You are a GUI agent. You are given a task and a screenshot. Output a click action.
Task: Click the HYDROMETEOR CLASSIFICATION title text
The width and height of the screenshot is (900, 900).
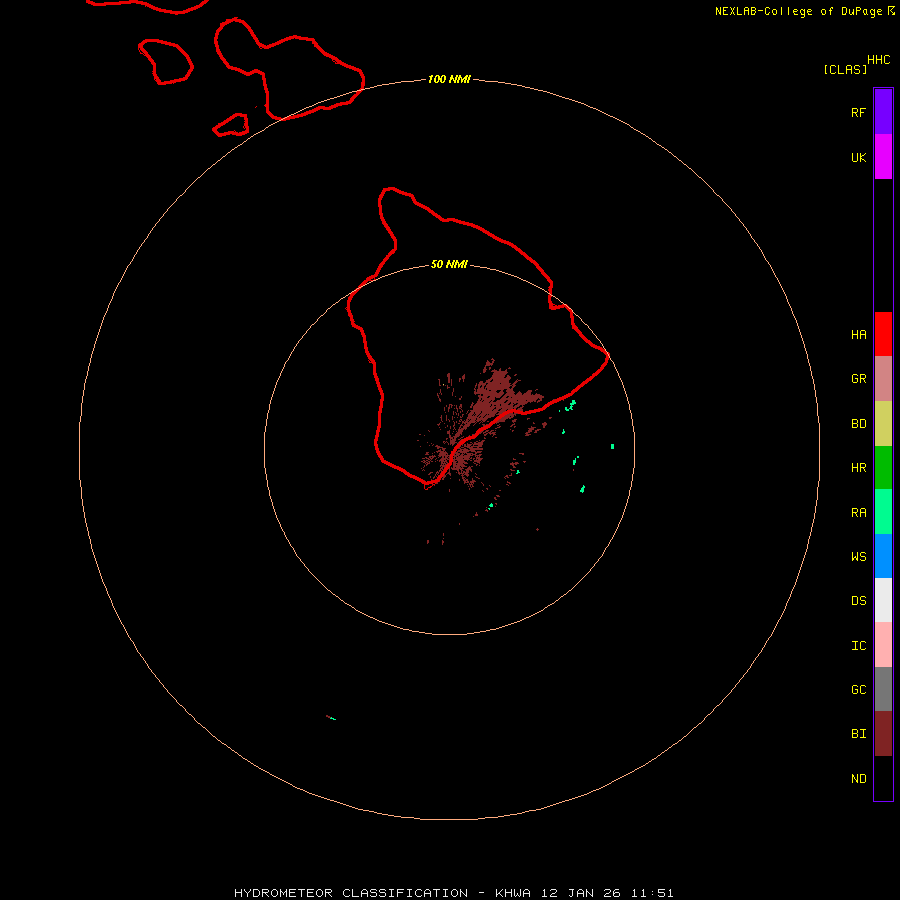point(351,893)
